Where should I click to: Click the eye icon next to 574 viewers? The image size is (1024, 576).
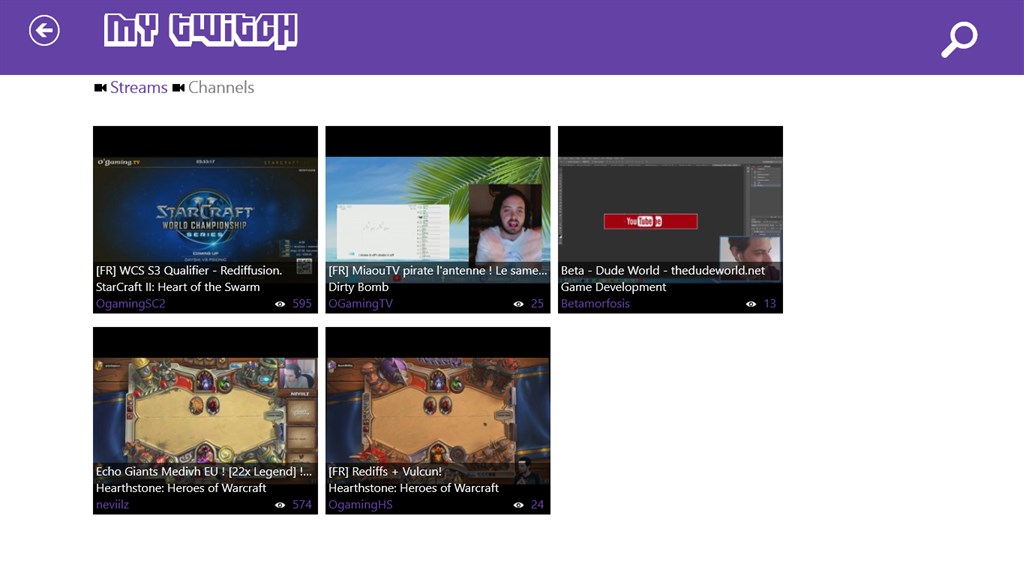click(x=280, y=505)
